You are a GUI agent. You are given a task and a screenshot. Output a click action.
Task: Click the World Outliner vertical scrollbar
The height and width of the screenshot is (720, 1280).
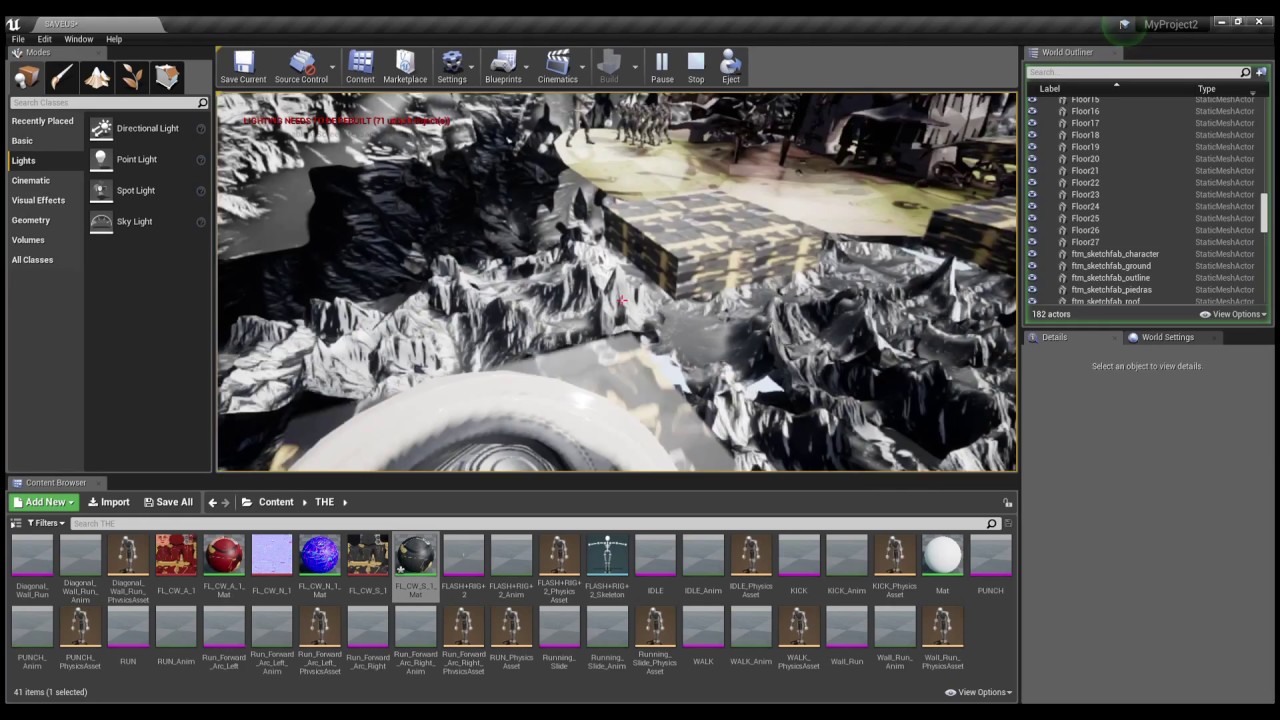click(x=1264, y=212)
